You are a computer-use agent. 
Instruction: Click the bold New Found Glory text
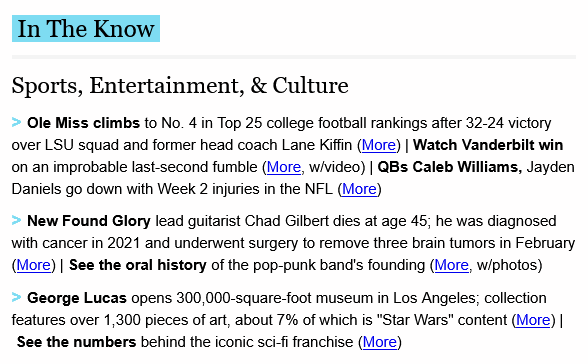[x=89, y=221]
